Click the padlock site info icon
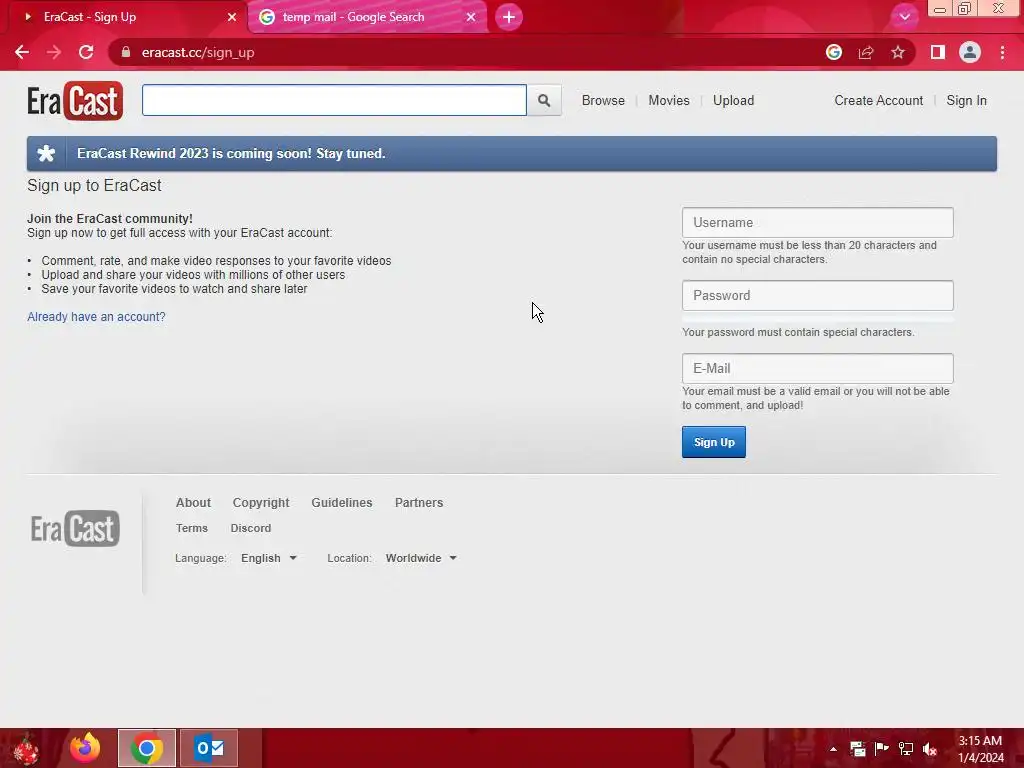 (126, 52)
